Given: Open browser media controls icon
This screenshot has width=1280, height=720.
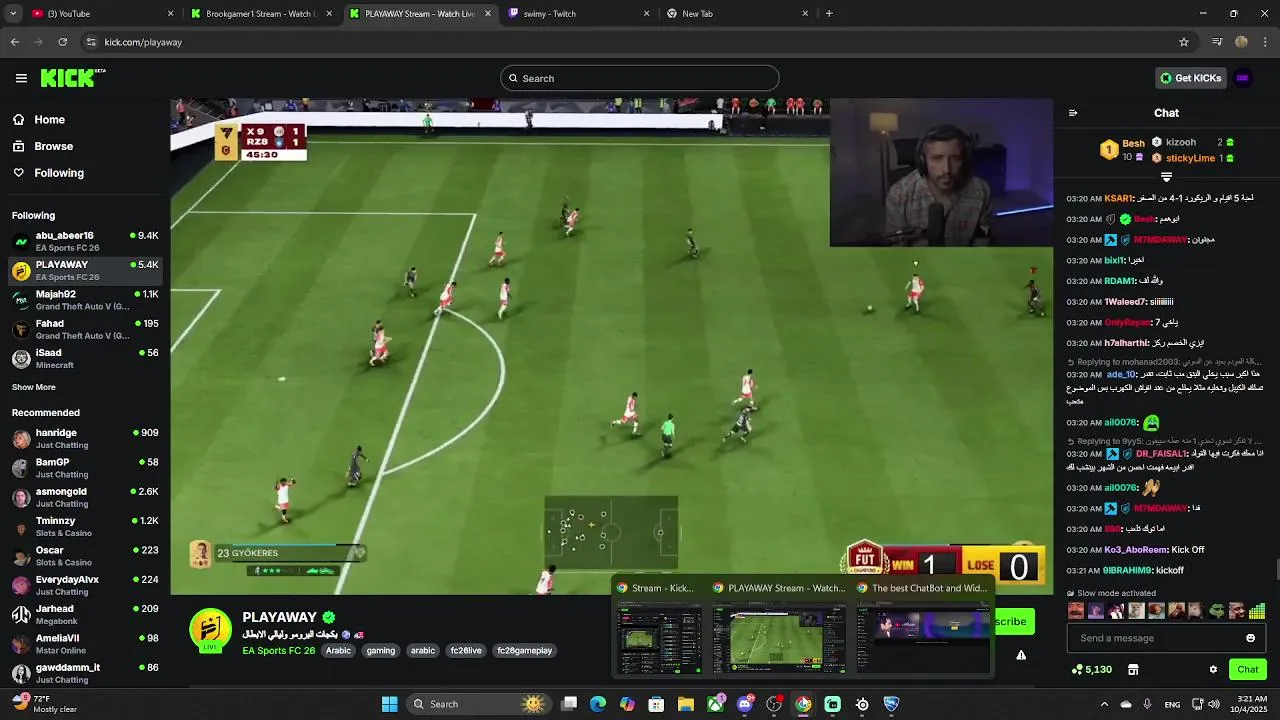Looking at the screenshot, I should 1217,42.
